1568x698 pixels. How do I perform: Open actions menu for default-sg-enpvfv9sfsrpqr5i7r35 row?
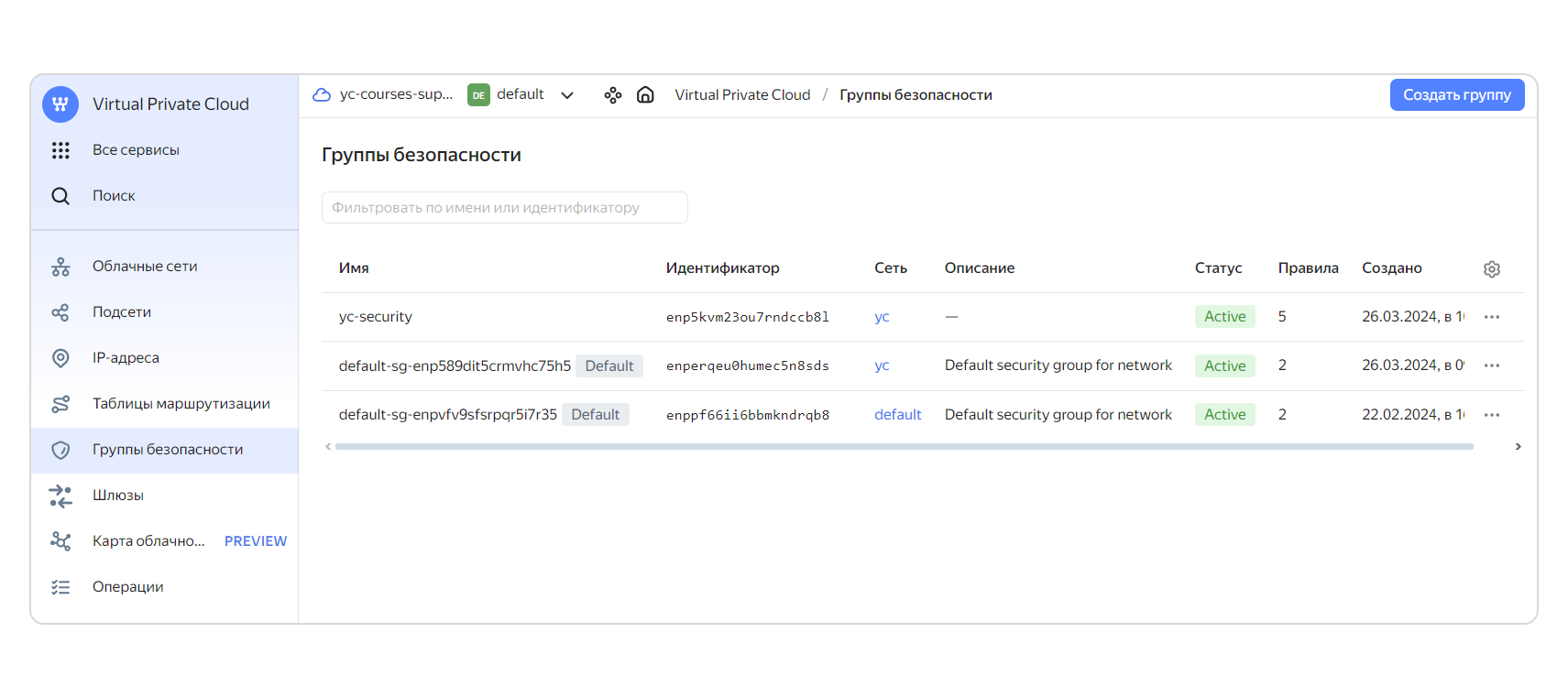(1492, 415)
